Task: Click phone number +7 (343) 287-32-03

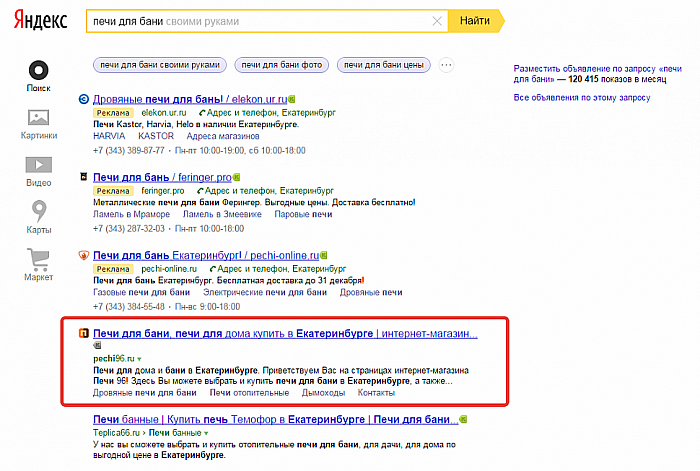Action: (129, 229)
